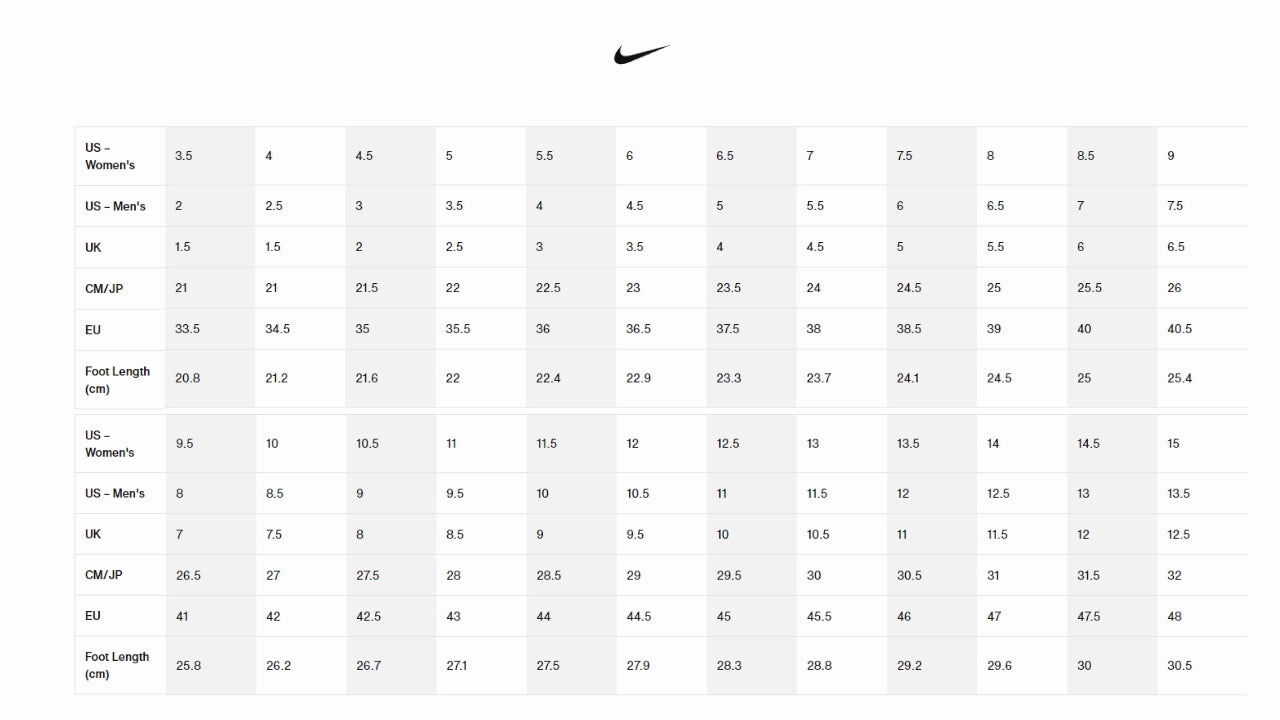The width and height of the screenshot is (1280, 720).
Task: Click the Nike swoosh logo
Action: (x=641, y=54)
